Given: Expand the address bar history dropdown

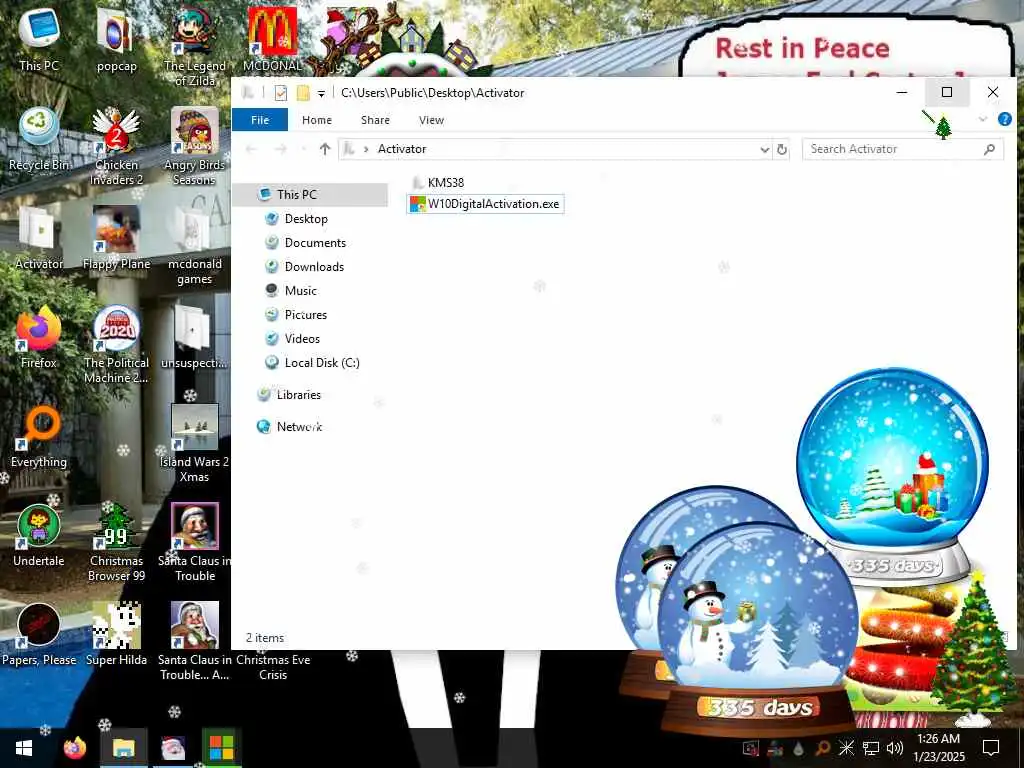Looking at the screenshot, I should (764, 150).
